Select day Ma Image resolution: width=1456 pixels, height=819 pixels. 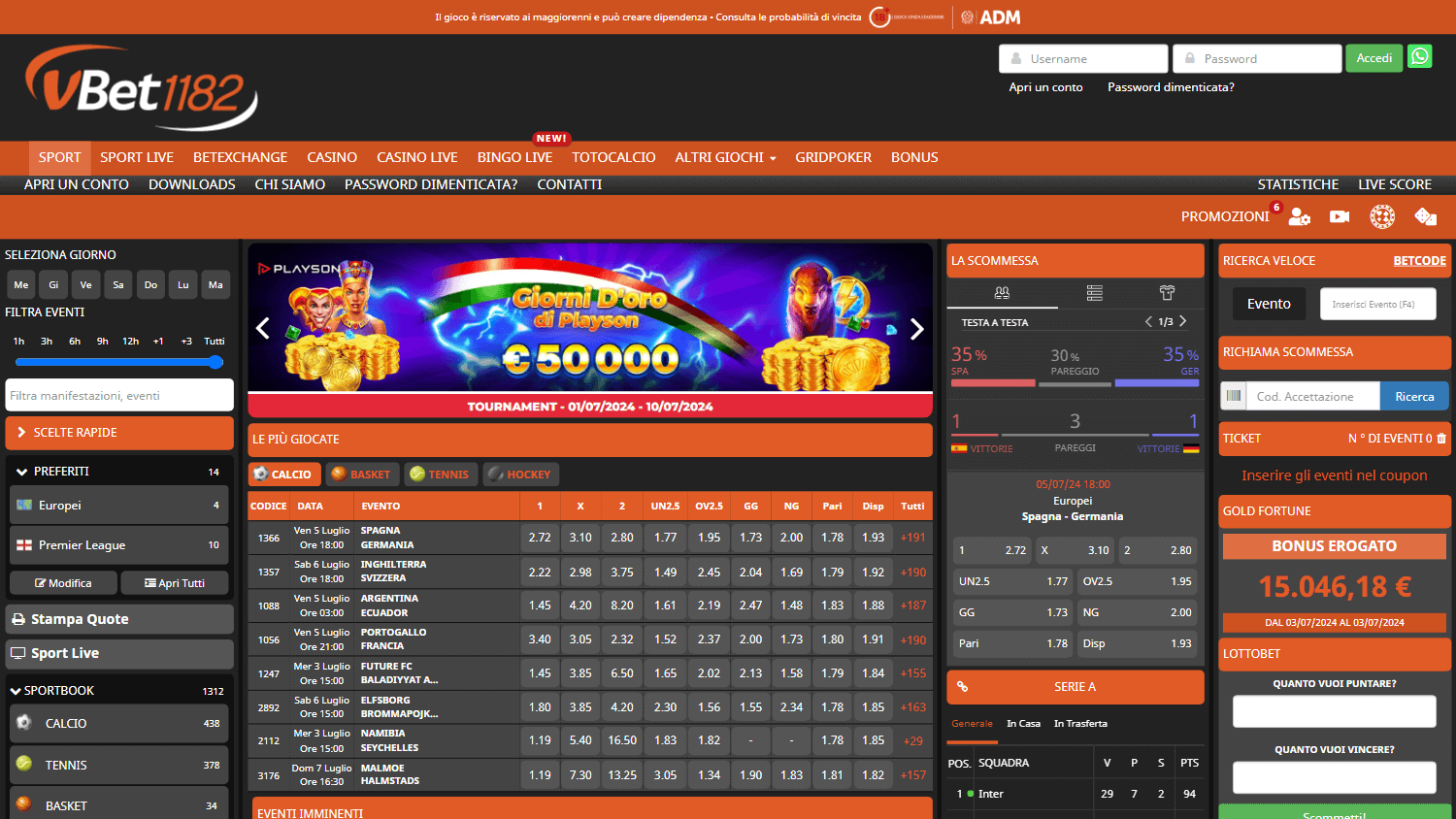click(x=215, y=284)
